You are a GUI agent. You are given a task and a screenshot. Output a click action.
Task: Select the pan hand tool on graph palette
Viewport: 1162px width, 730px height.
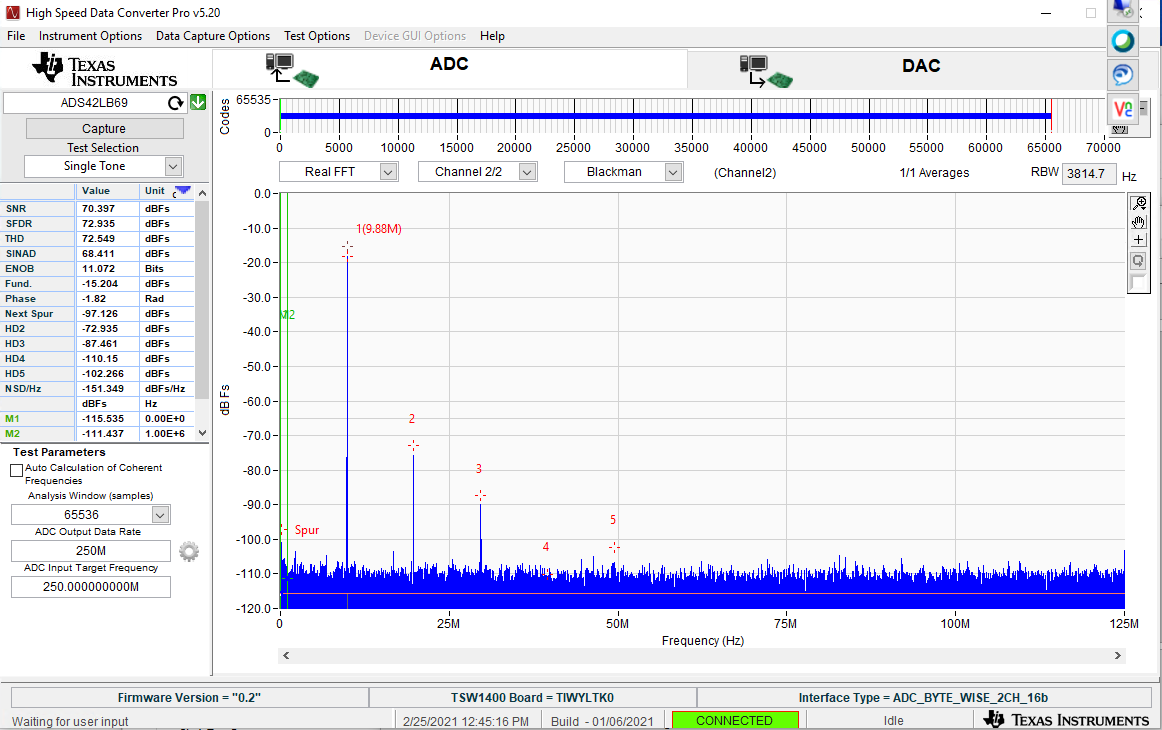[1138, 222]
